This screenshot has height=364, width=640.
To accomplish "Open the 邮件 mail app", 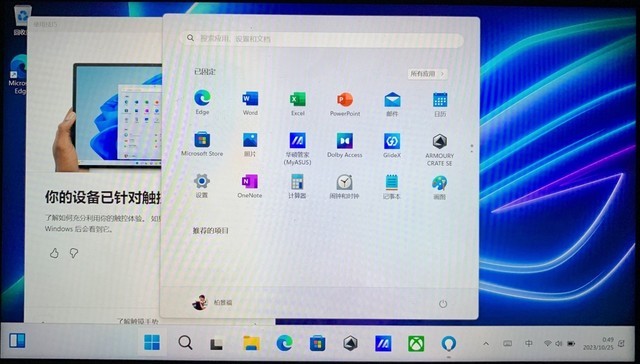I will click(392, 104).
